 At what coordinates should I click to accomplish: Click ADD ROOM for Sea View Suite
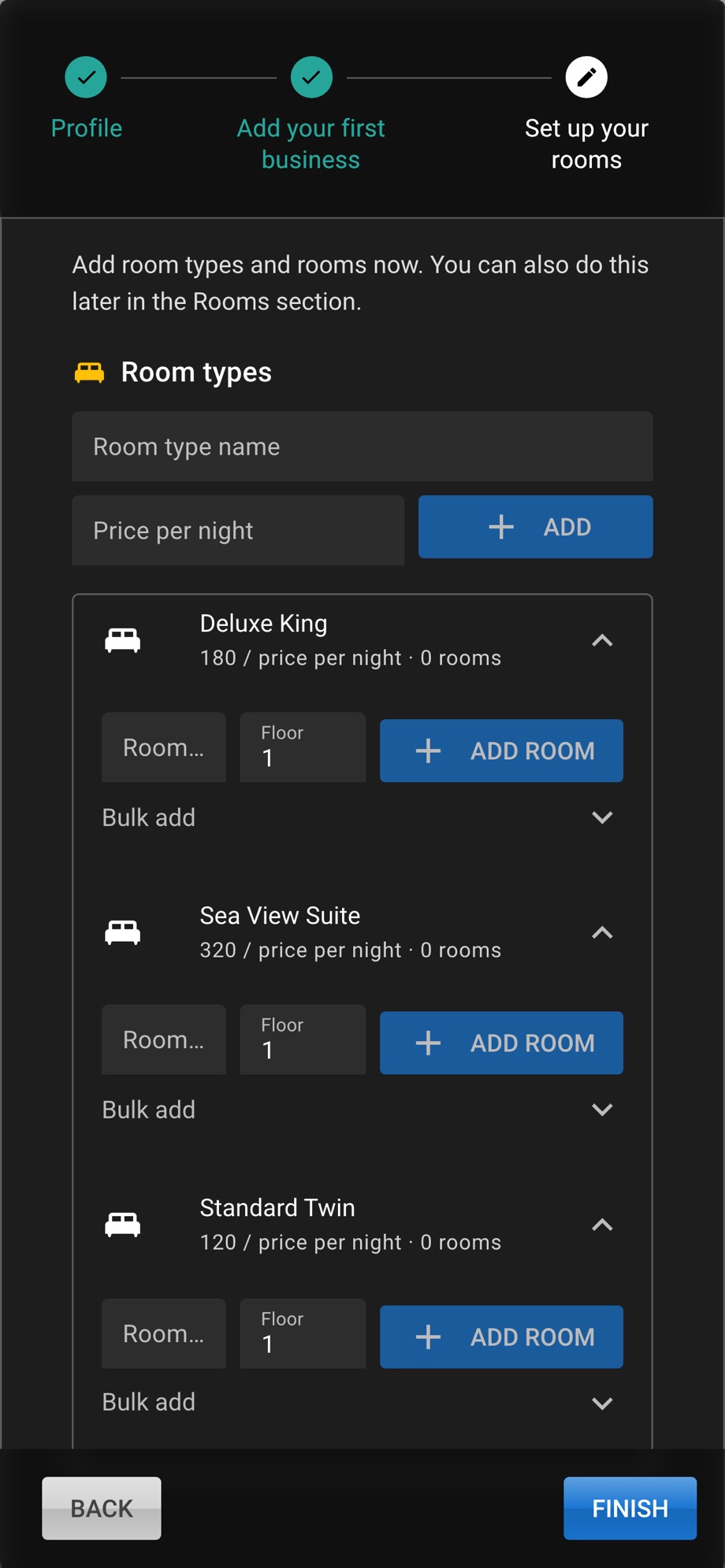(501, 1043)
